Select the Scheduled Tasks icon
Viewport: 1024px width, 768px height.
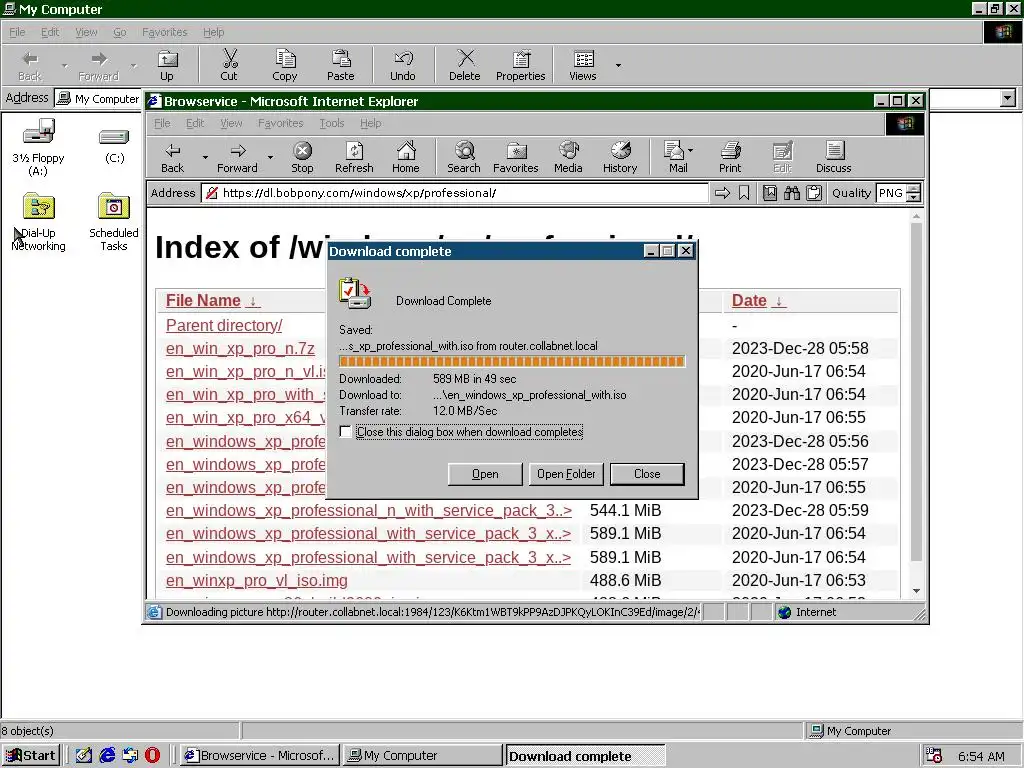pos(114,206)
